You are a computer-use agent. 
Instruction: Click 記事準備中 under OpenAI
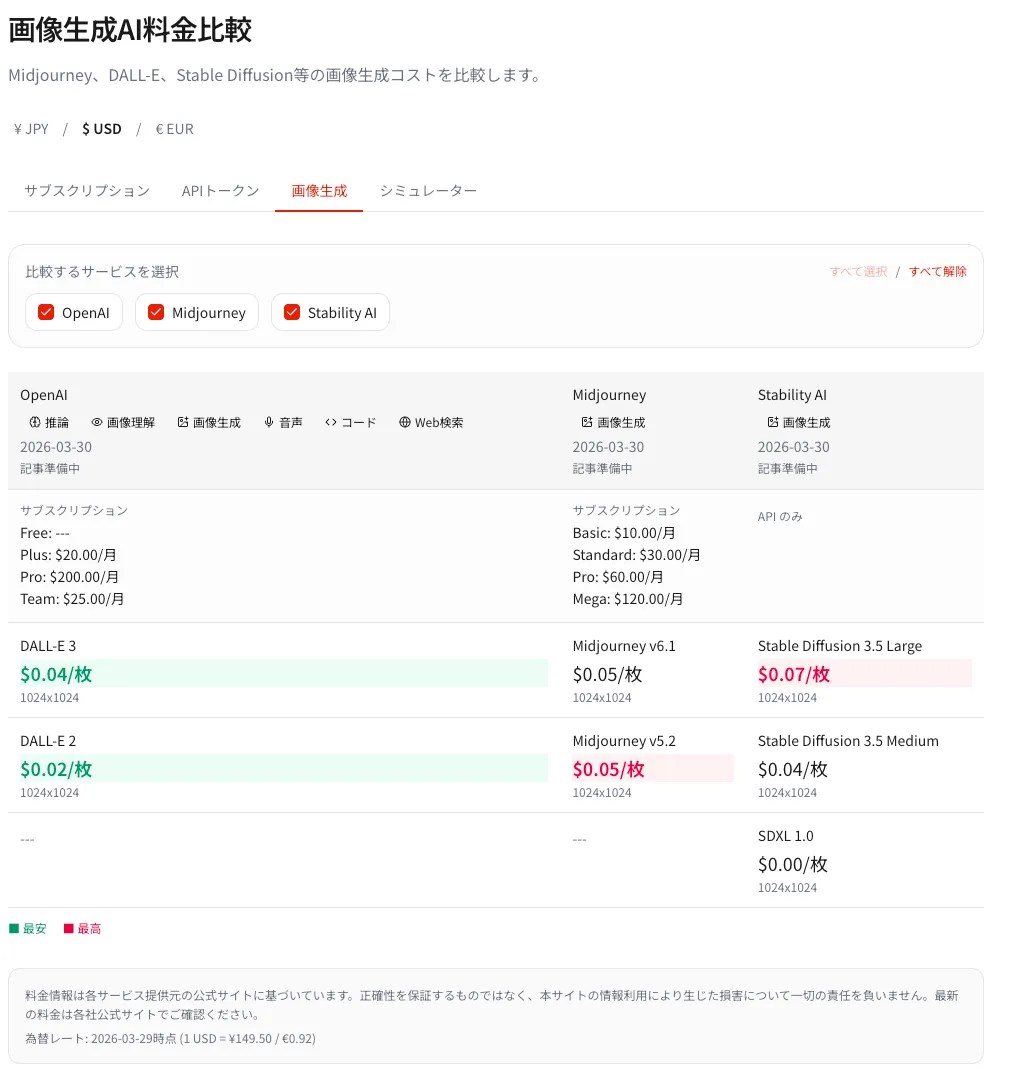pos(50,469)
